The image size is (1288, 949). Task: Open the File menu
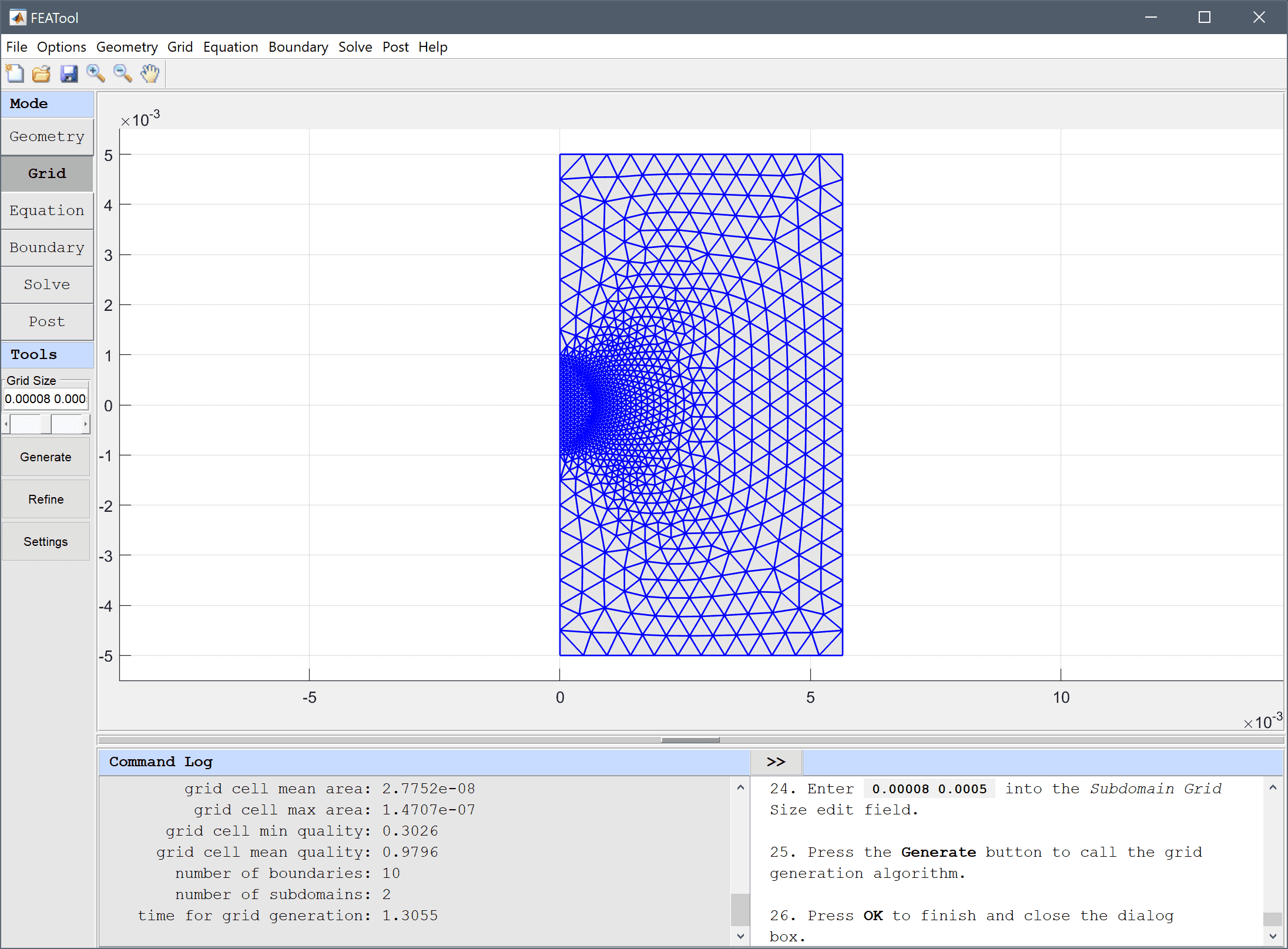pos(16,47)
